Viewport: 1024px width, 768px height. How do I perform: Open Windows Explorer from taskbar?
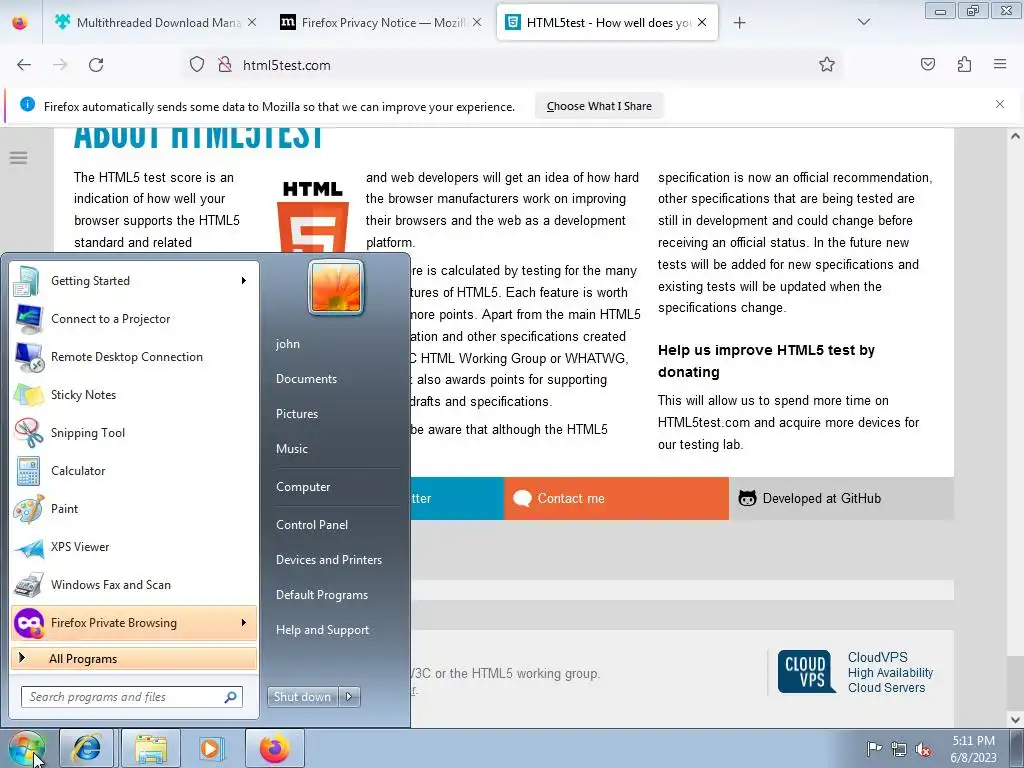tap(151, 748)
